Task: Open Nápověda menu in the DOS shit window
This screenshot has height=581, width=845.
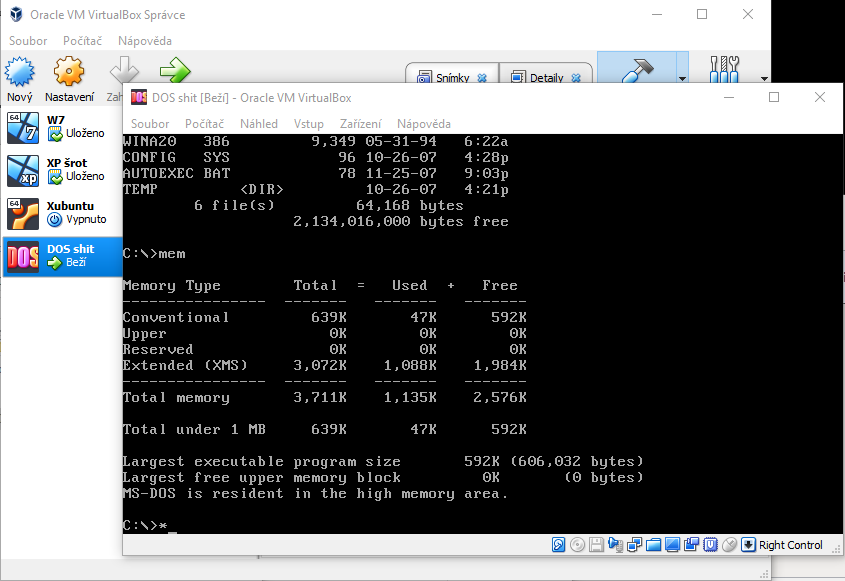Action: pos(424,124)
